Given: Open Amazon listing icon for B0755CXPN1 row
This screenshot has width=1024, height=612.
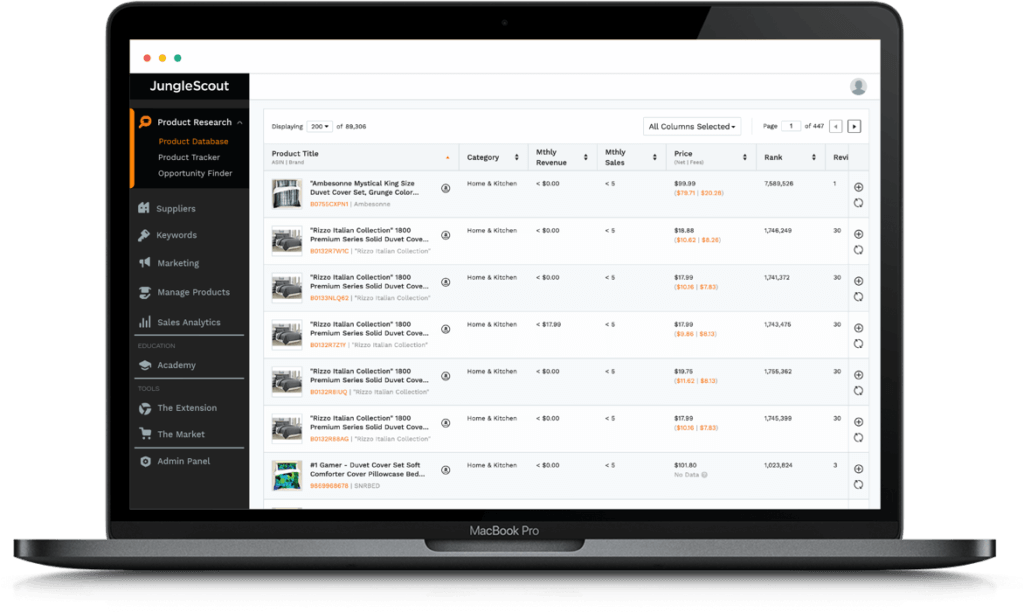Looking at the screenshot, I should click(x=445, y=188).
